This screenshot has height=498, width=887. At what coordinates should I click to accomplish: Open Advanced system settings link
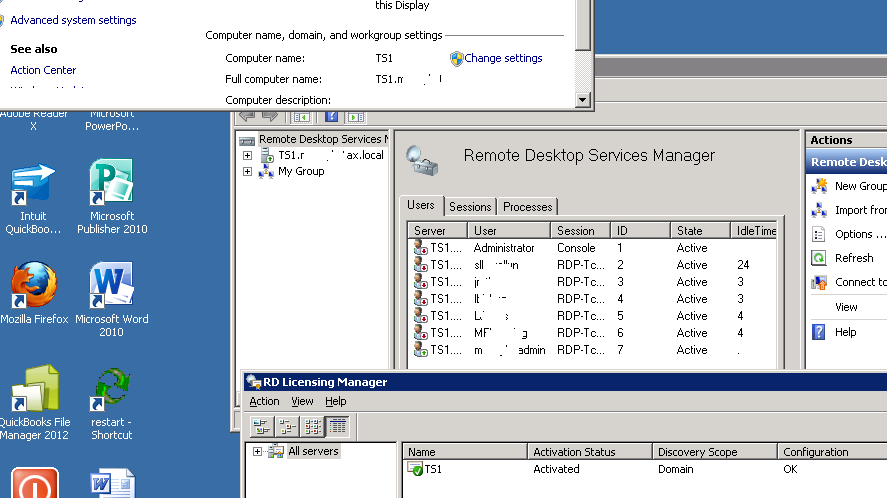pos(73,20)
